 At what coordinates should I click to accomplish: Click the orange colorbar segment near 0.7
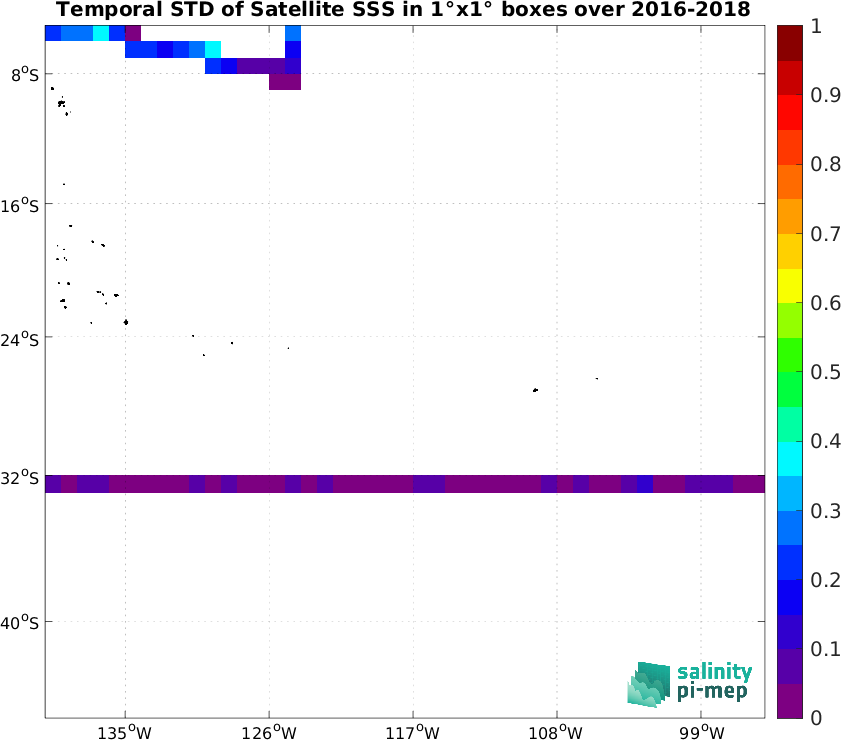pos(790,216)
